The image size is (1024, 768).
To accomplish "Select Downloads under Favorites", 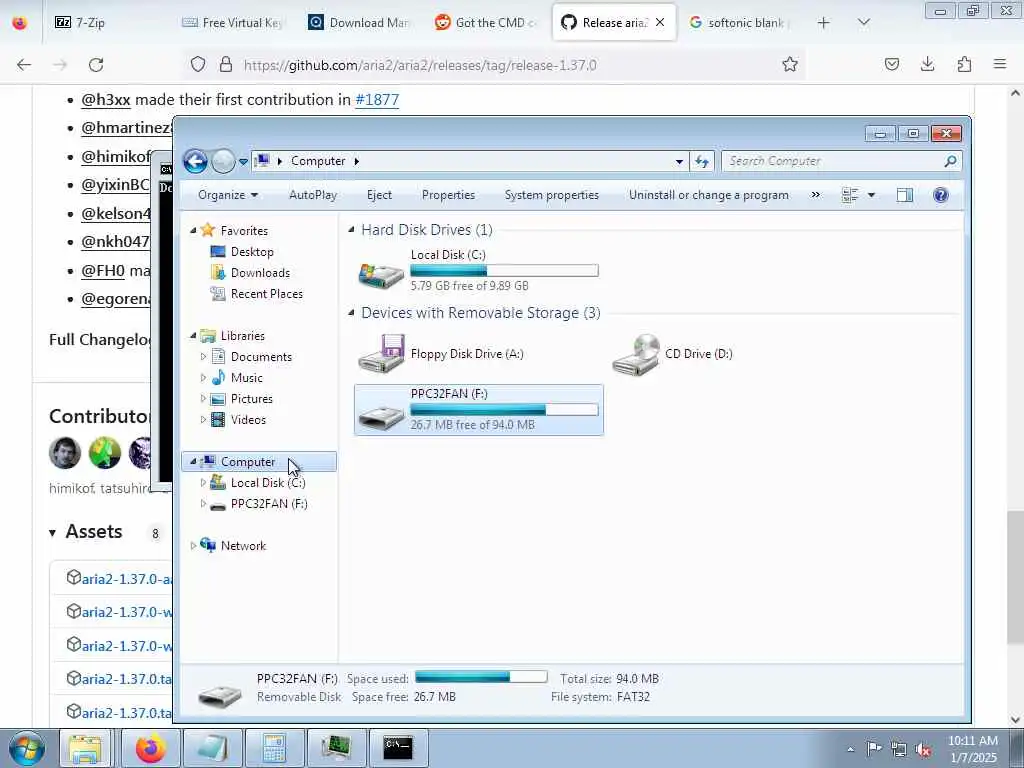I will [260, 272].
